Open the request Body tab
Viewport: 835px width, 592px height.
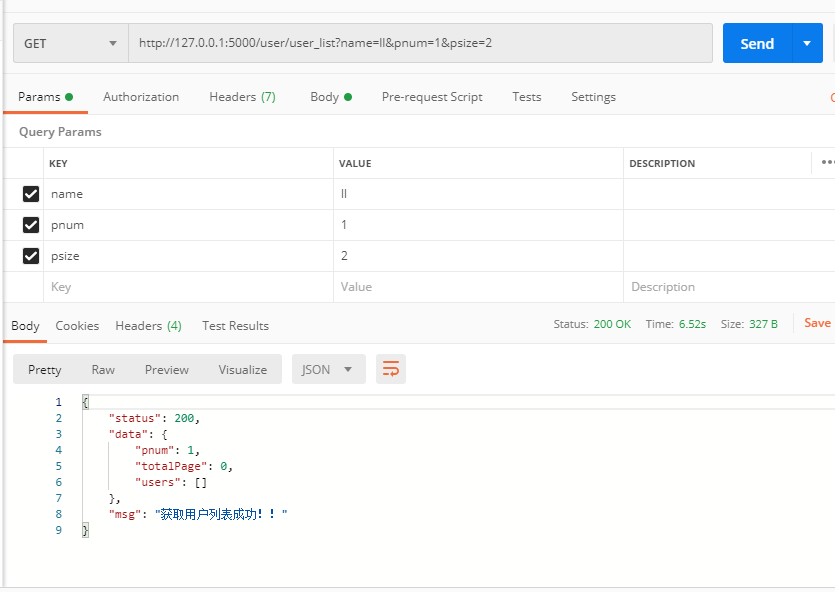[331, 97]
